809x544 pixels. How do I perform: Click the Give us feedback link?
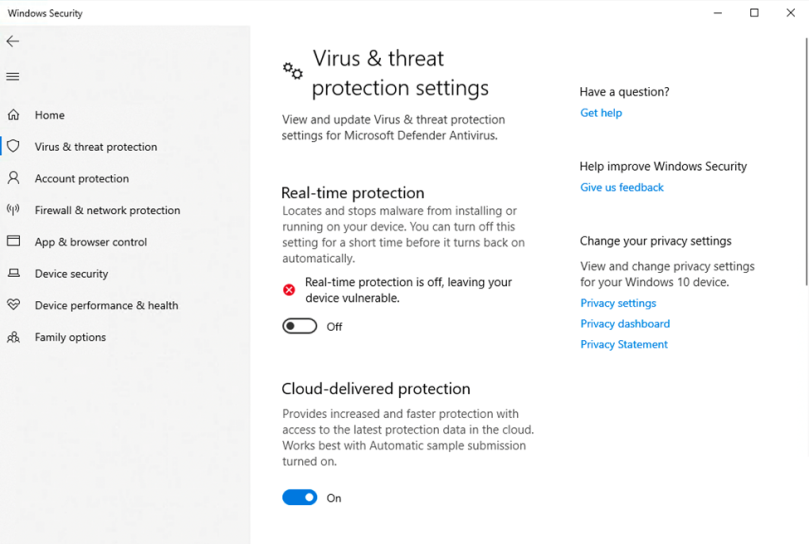[622, 187]
